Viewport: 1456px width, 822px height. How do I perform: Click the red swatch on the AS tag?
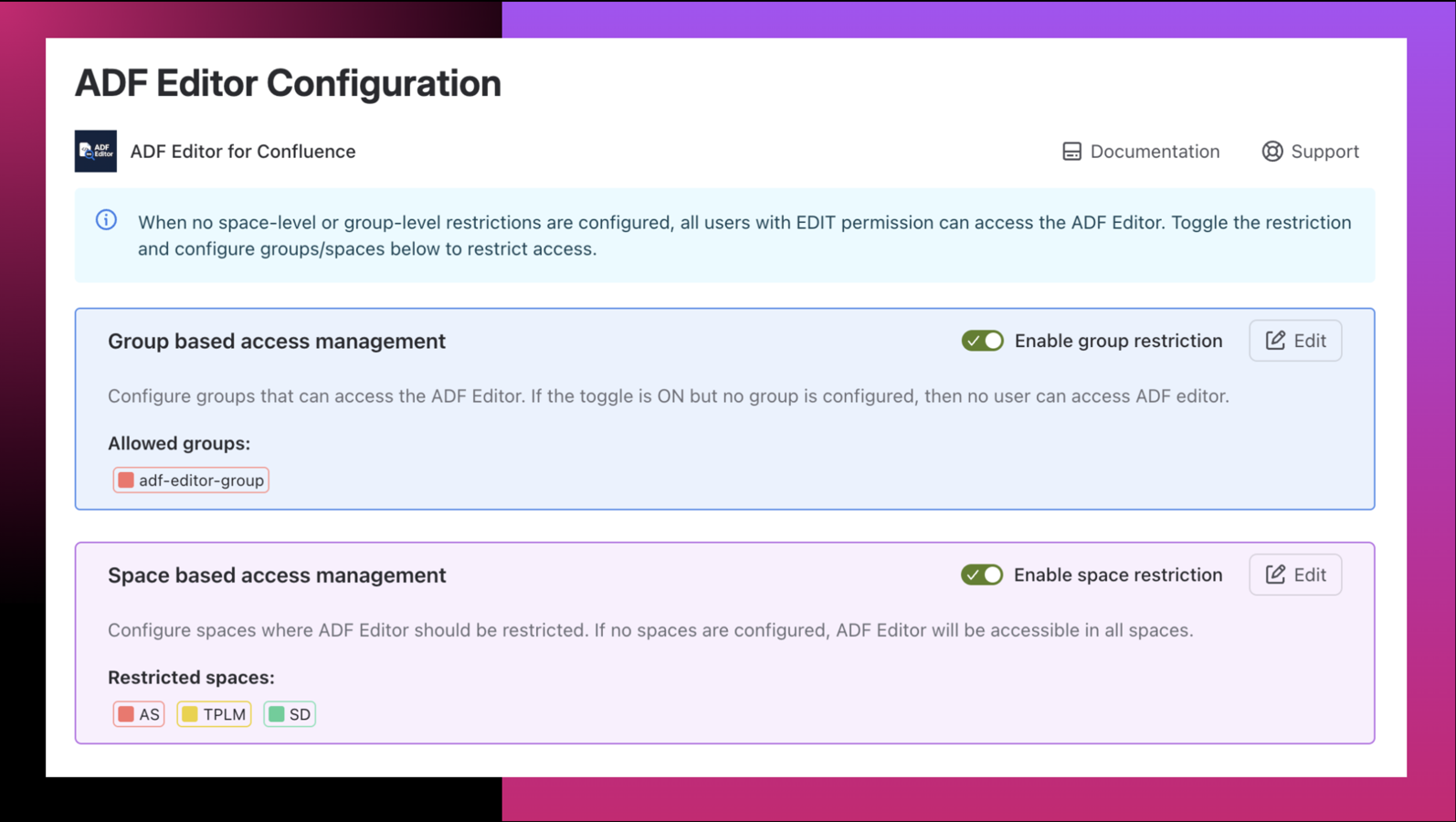pyautogui.click(x=126, y=714)
